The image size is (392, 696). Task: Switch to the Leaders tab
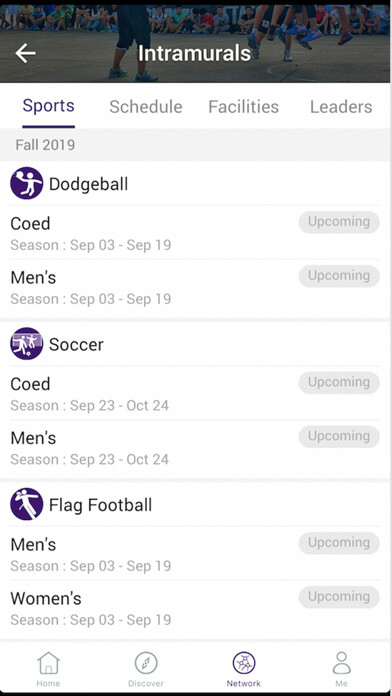pos(341,107)
